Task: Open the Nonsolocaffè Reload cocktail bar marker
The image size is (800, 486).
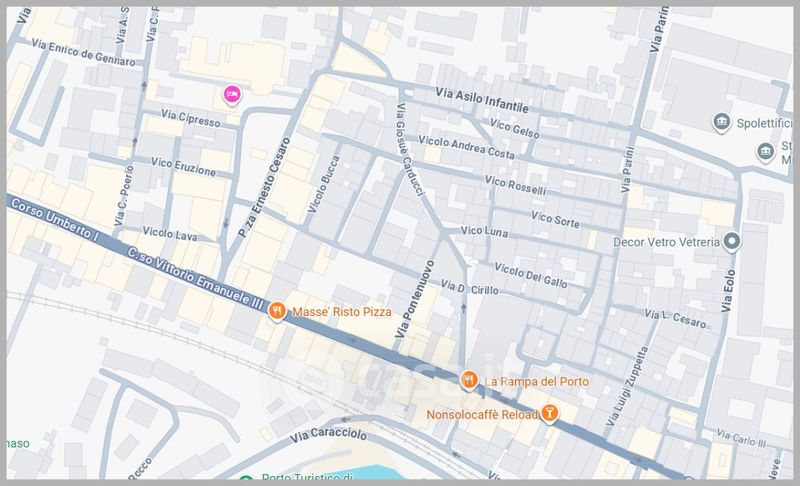Action: click(549, 413)
